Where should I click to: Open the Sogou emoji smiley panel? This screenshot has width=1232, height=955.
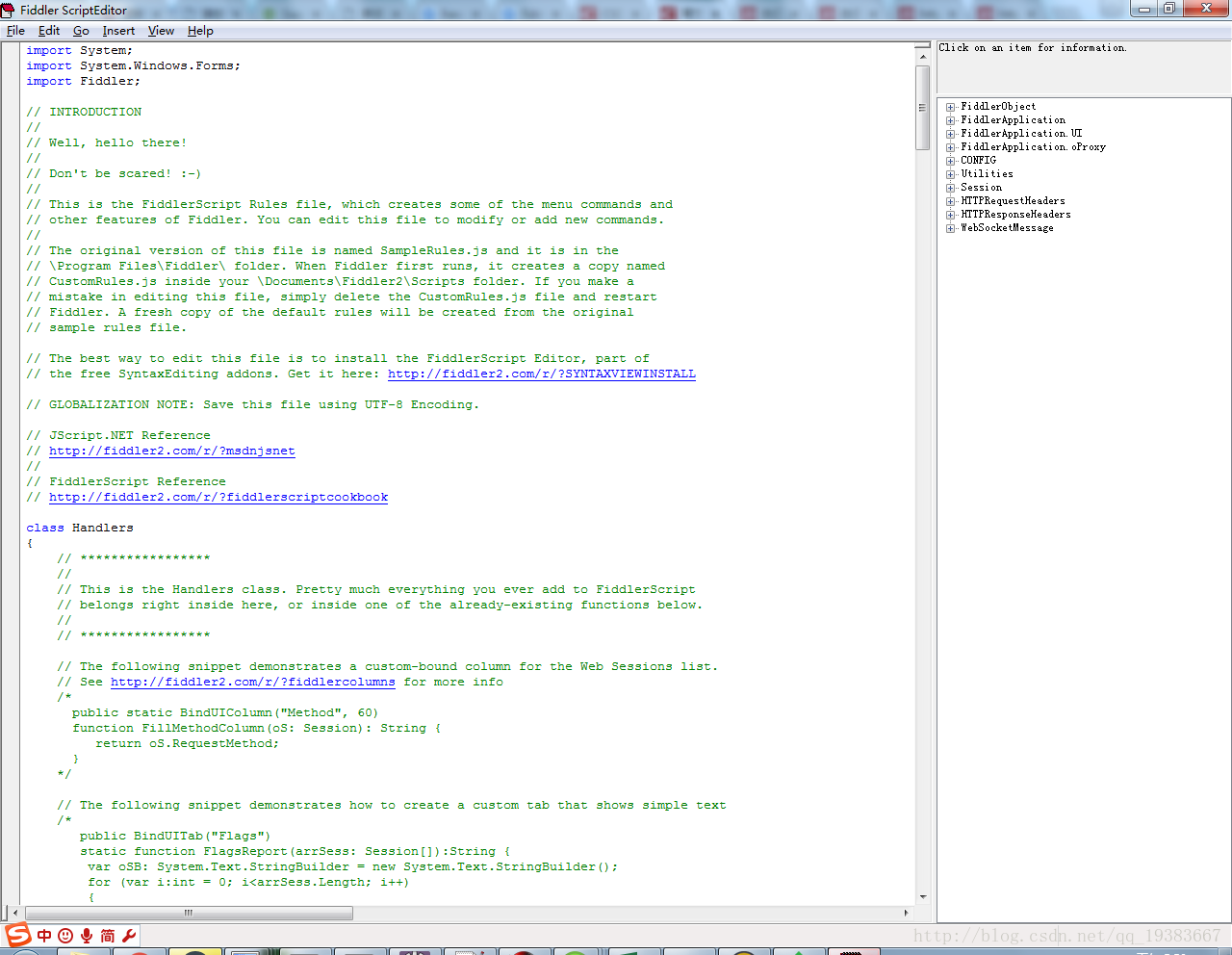tap(65, 936)
